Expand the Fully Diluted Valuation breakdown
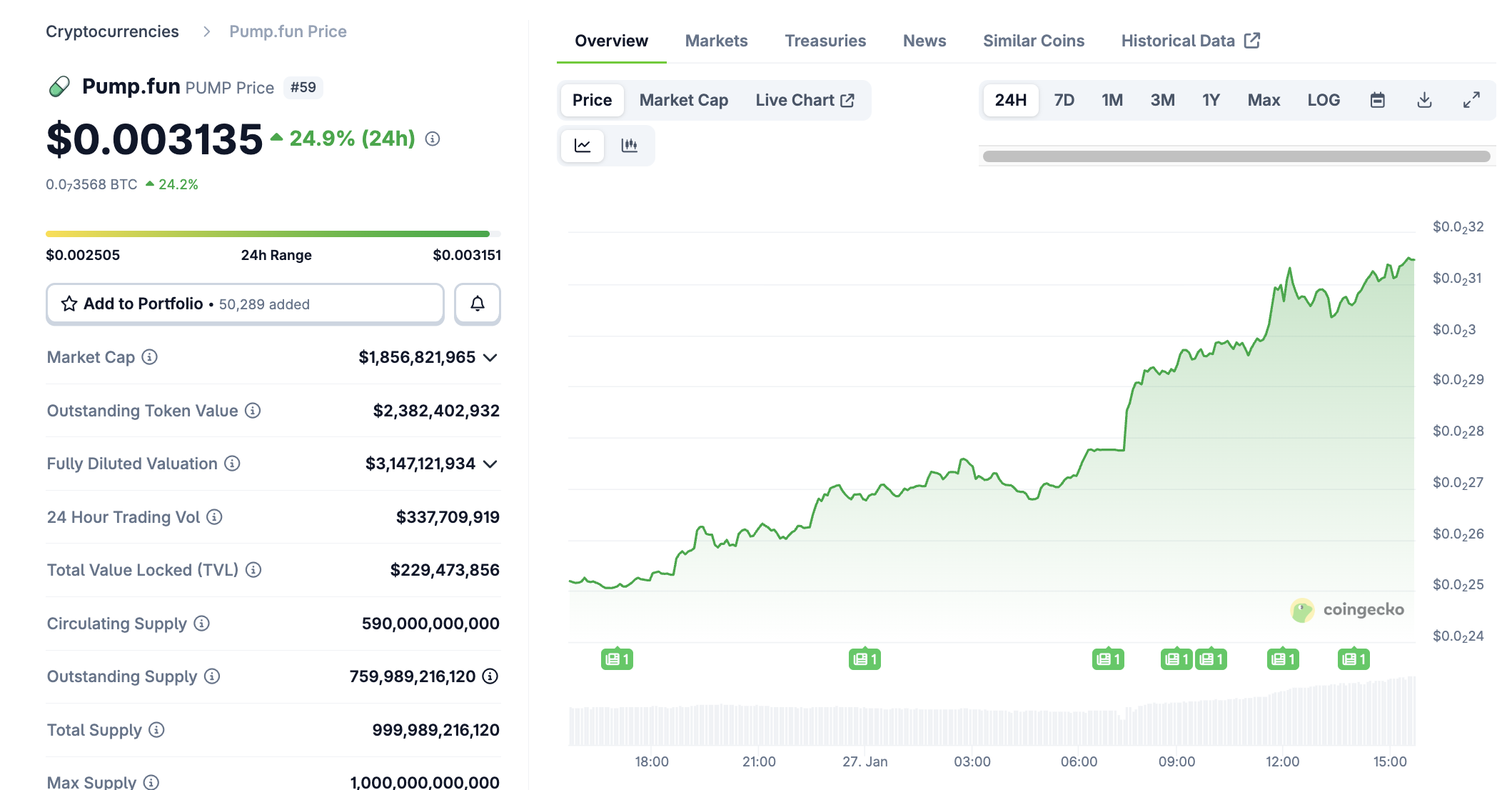Image resolution: width=1512 pixels, height=790 pixels. (490, 464)
